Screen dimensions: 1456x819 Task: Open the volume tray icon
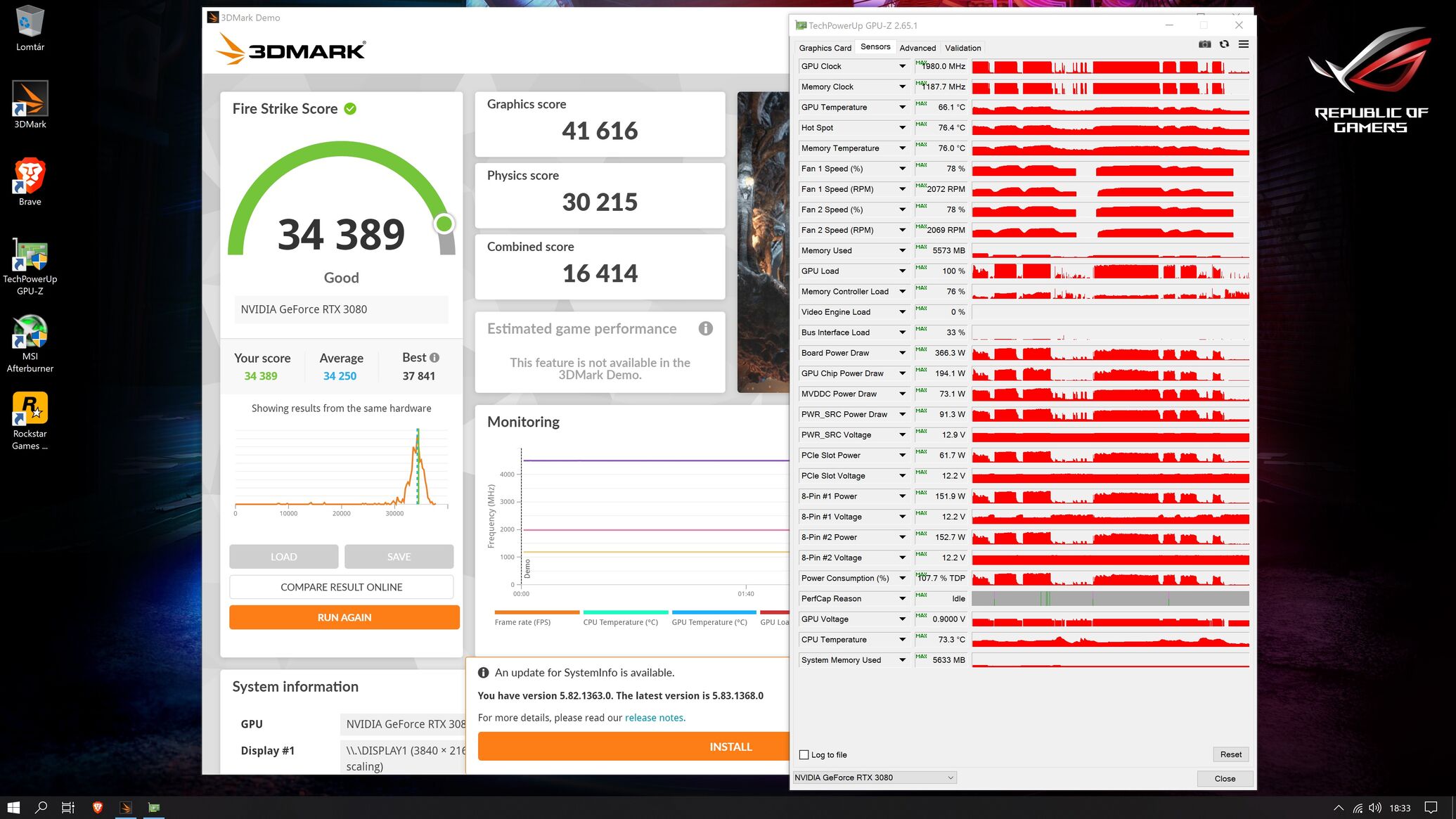1375,808
